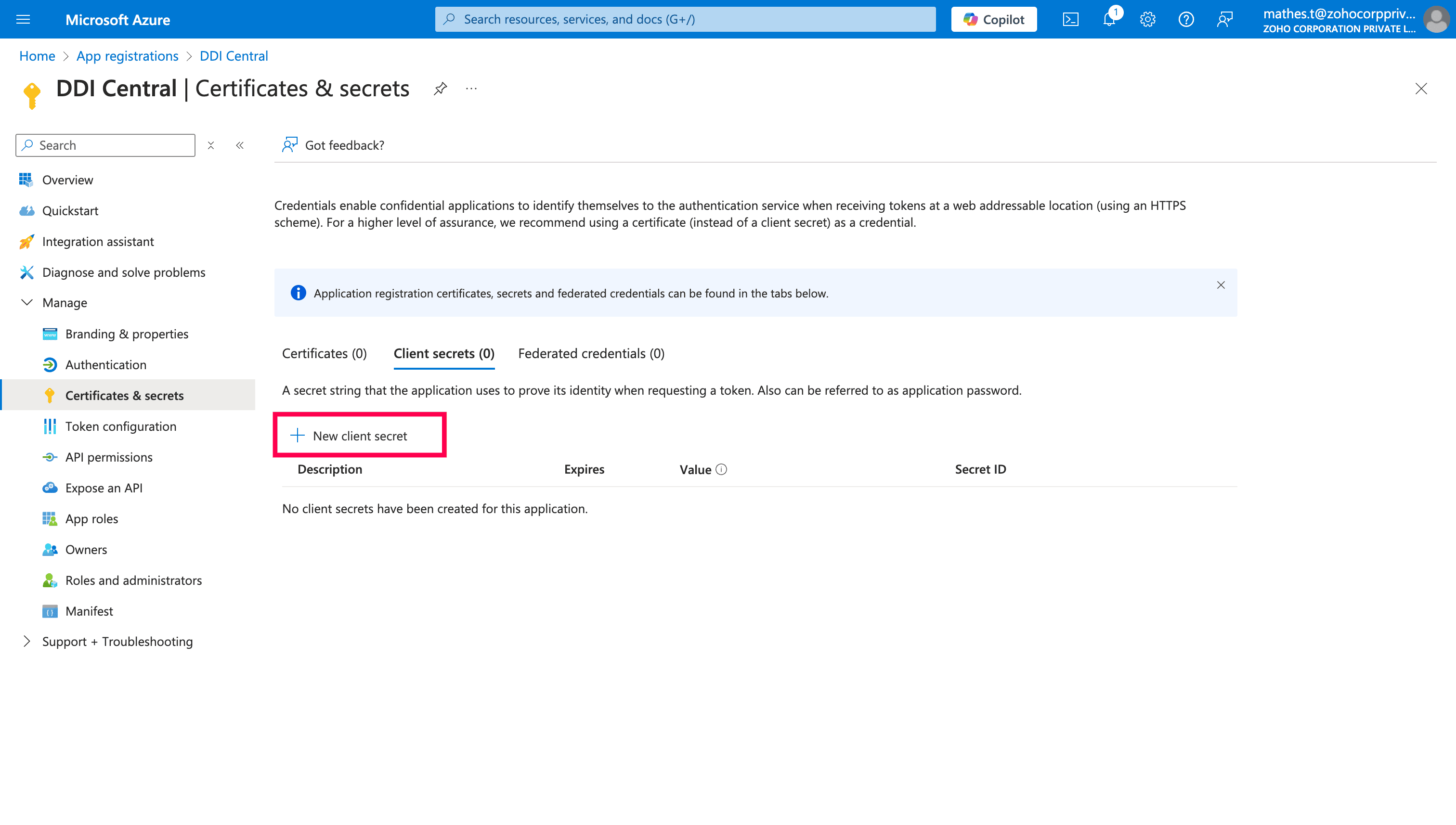Open portal settings gear
The image size is (1456, 825).
1148,19
